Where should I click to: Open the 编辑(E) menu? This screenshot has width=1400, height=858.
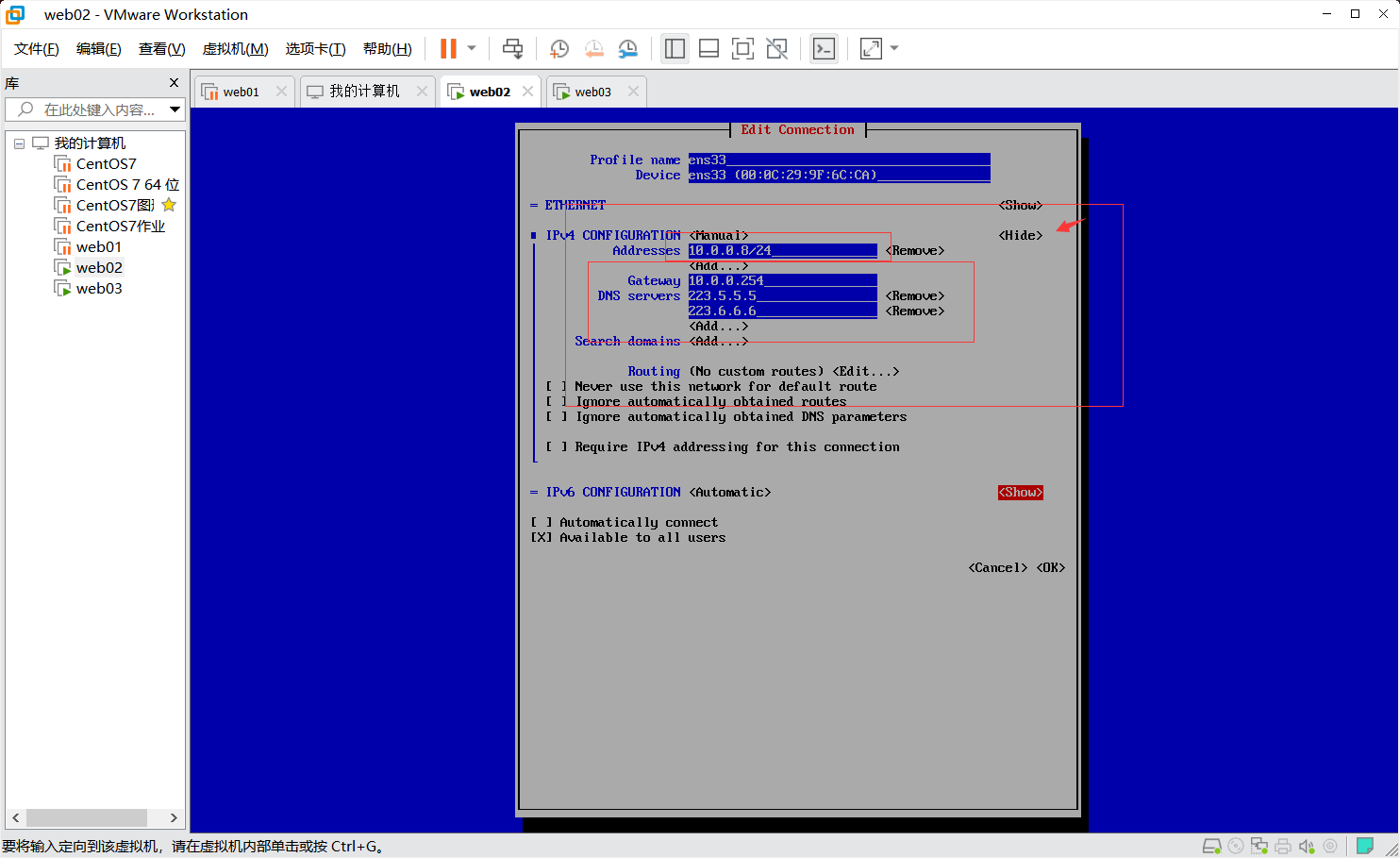click(x=99, y=49)
